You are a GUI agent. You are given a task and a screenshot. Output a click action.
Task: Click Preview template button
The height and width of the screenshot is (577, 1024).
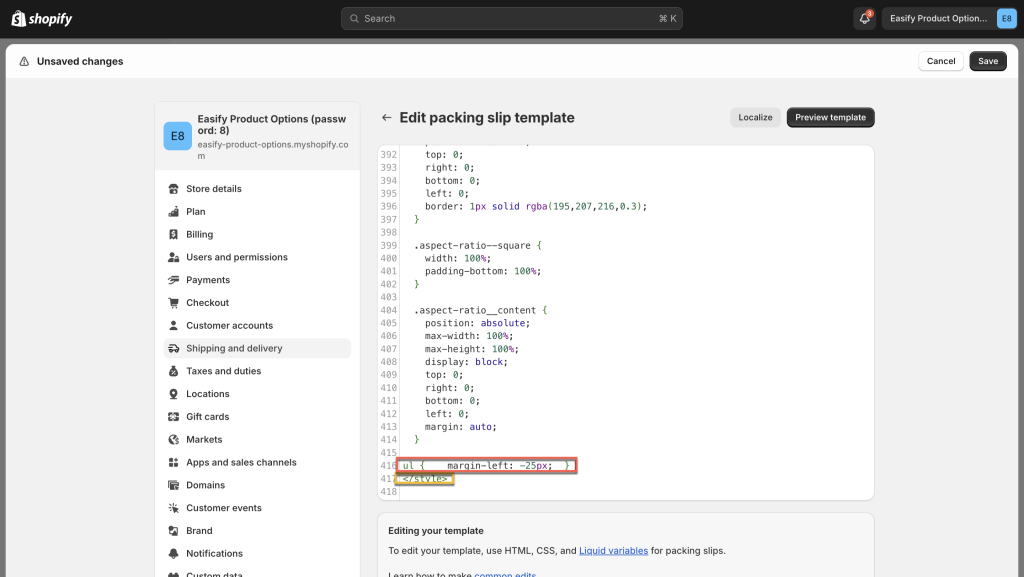point(830,117)
